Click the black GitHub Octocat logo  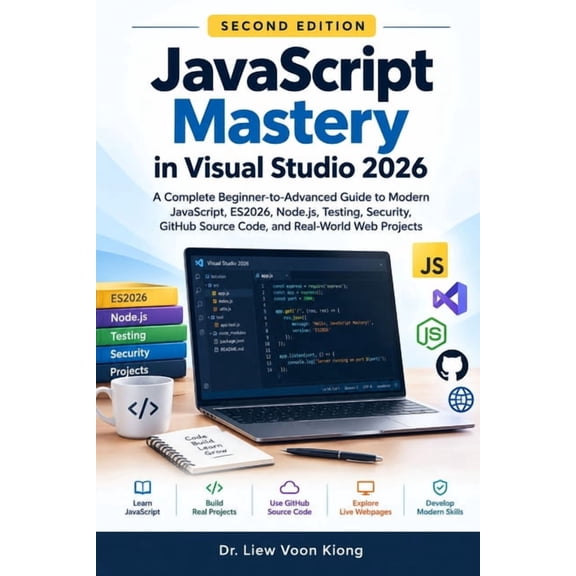(x=452, y=365)
